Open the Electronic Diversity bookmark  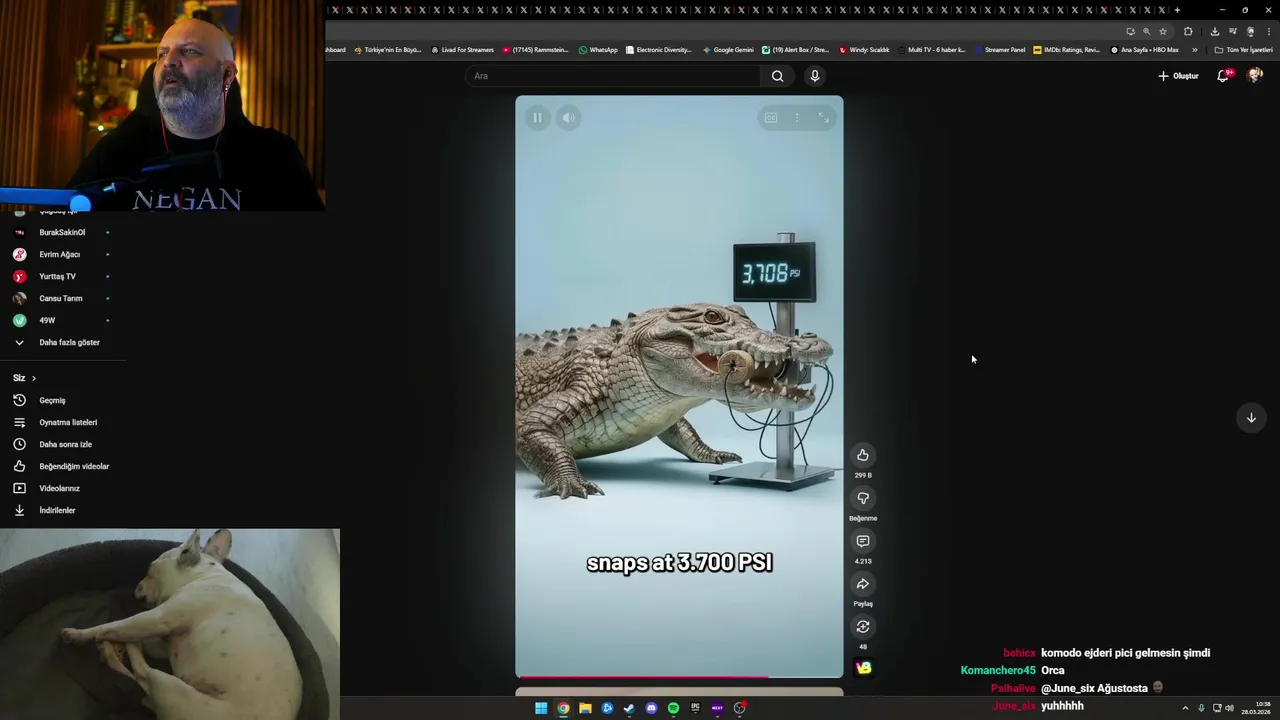(x=658, y=50)
